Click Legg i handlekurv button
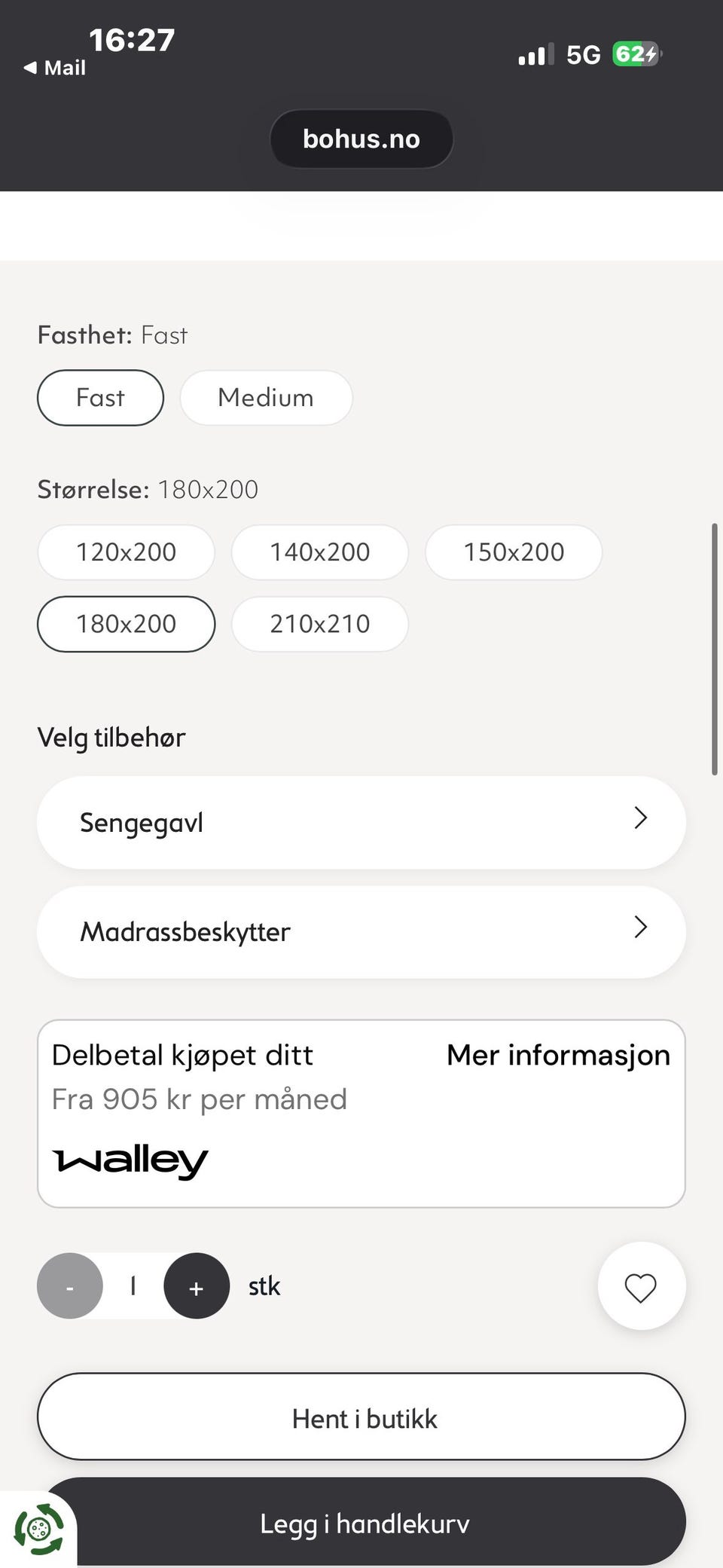 [365, 1522]
